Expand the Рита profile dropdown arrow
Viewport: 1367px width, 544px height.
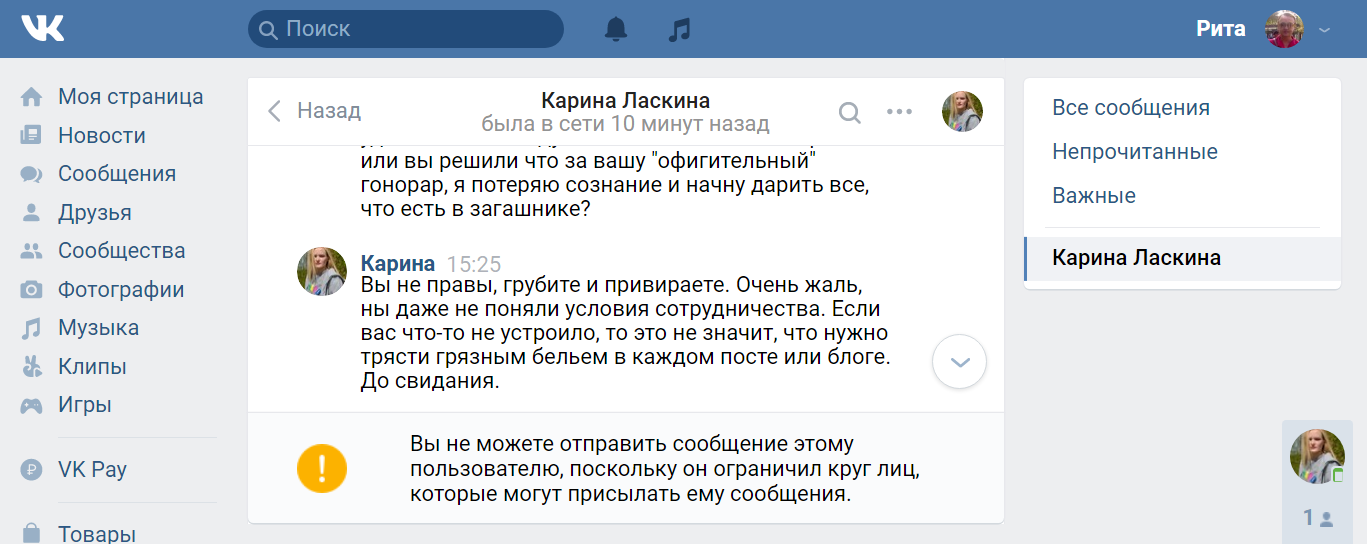[1325, 30]
